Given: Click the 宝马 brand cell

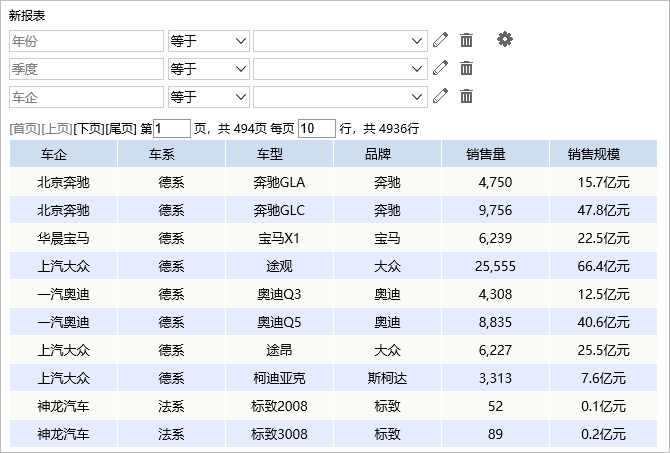Looking at the screenshot, I should click(x=387, y=238).
